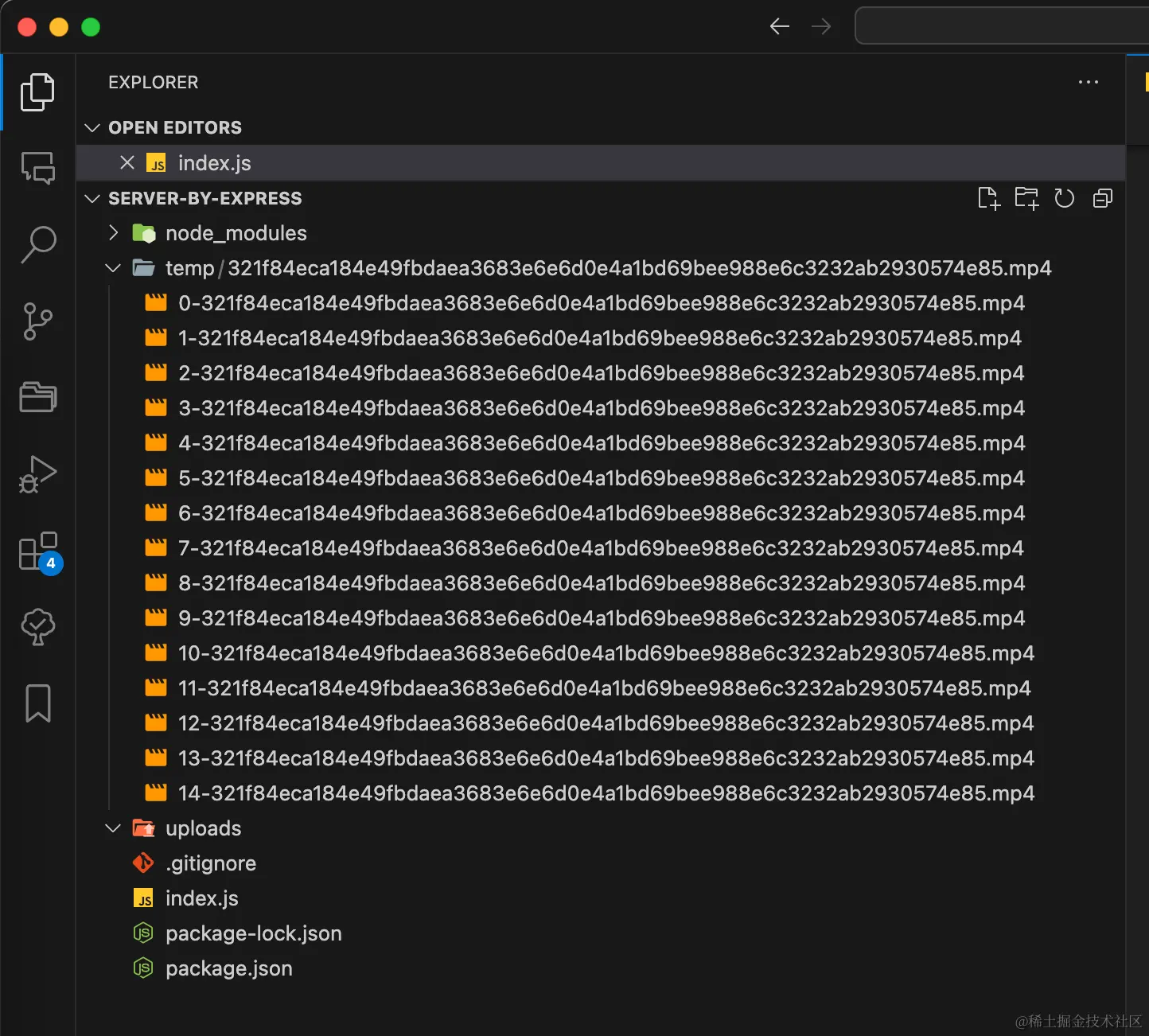1149x1036 pixels.
Task: Open index.js in the project tree
Action: pyautogui.click(x=601, y=898)
